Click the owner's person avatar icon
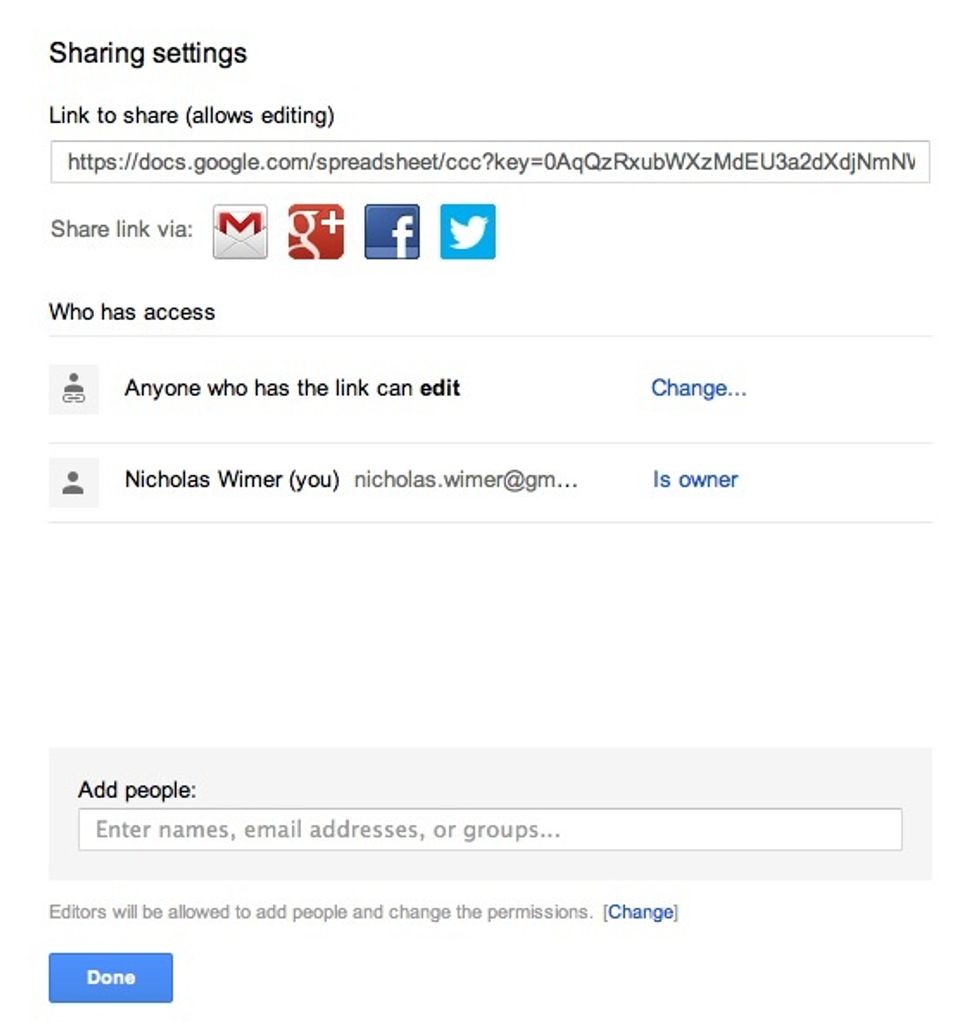This screenshot has width=980, height=1025. (74, 482)
